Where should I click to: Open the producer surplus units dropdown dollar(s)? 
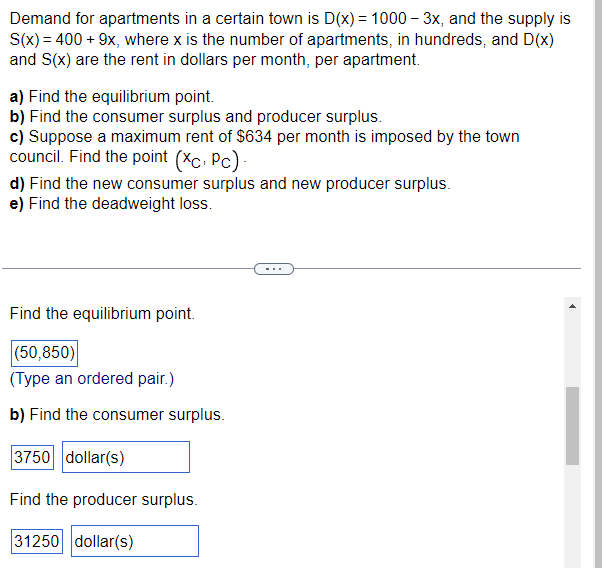[135, 541]
